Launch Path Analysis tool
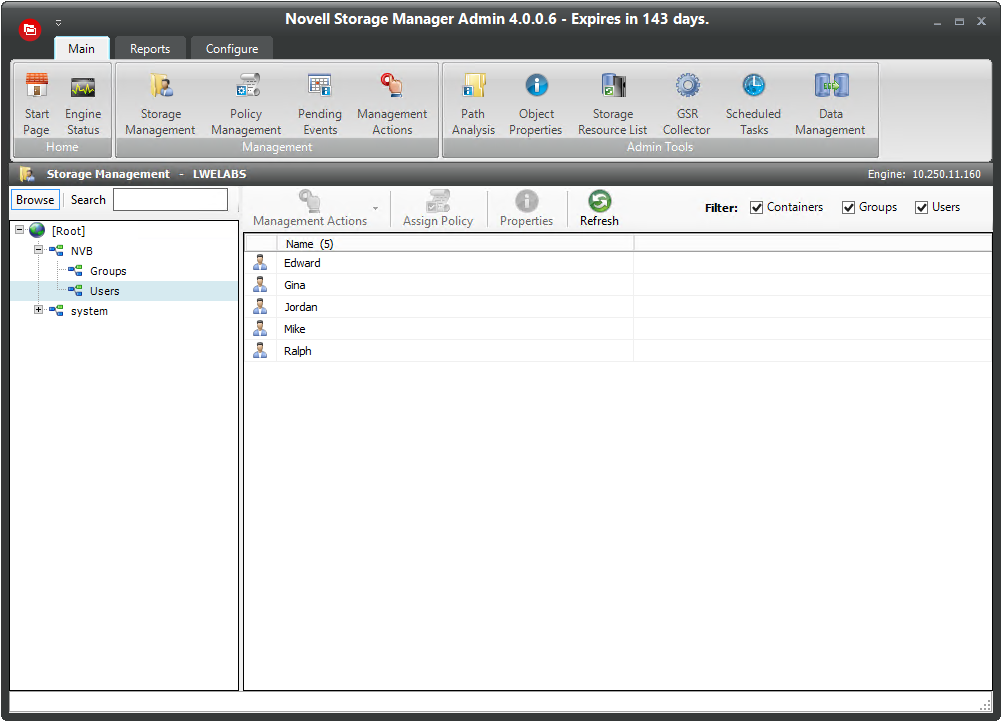The height and width of the screenshot is (723, 1004). (473, 103)
